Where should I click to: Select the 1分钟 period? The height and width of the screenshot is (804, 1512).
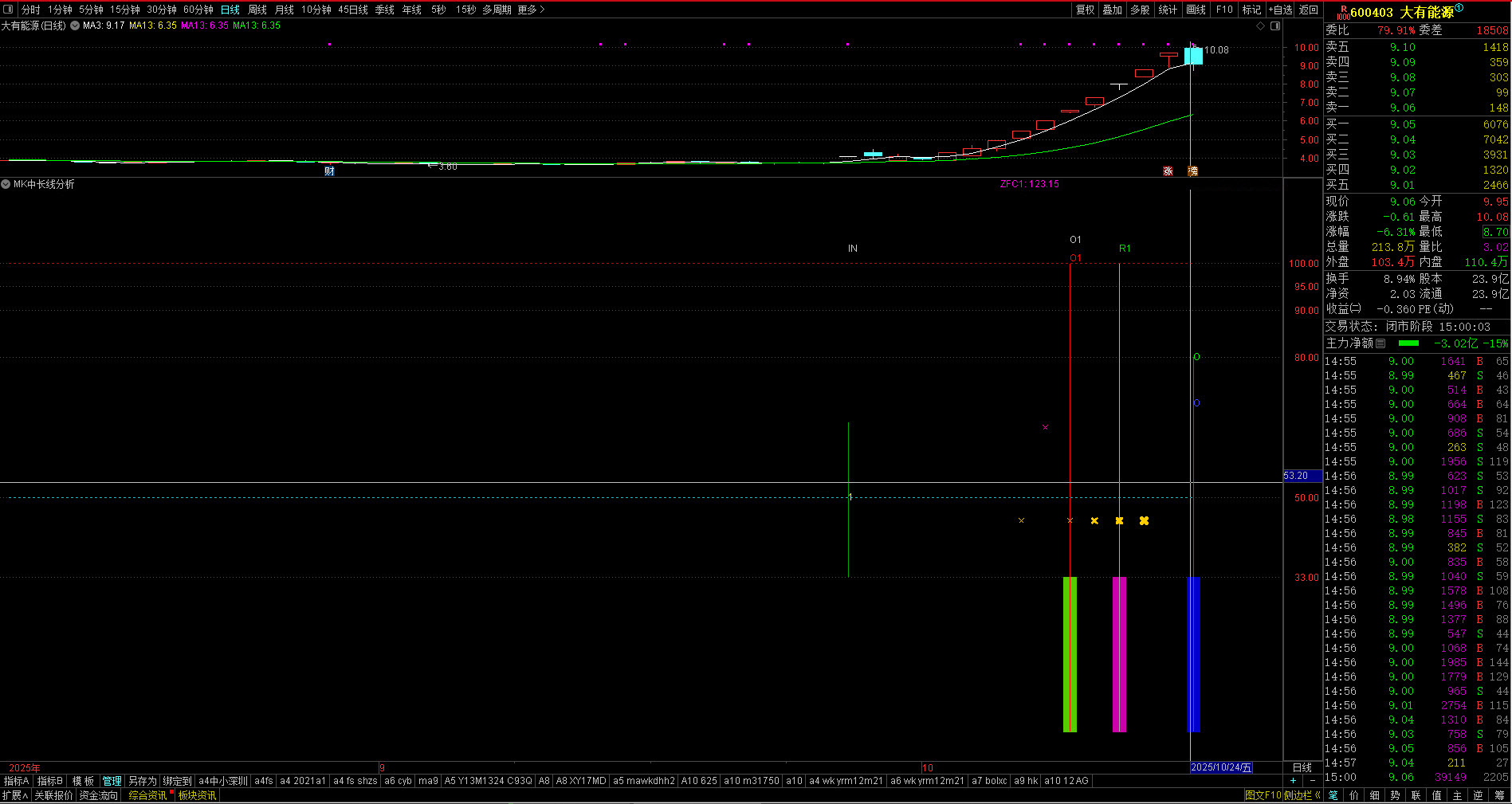[60, 10]
